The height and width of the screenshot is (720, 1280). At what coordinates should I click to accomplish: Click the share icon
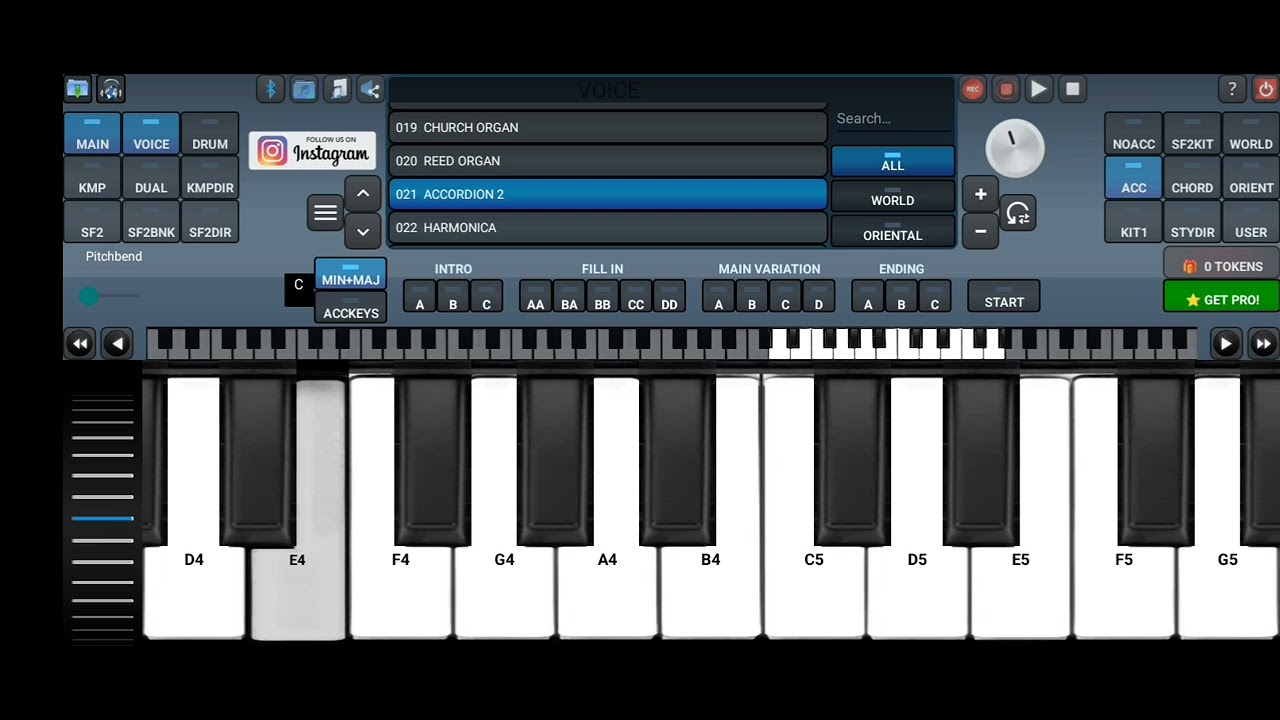click(370, 89)
